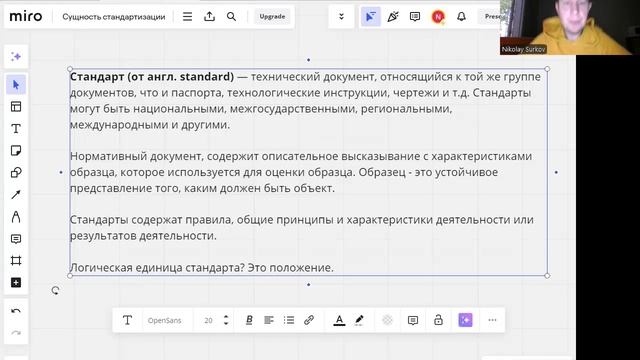640x360 pixels.
Task: Click the Redo arrow
Action: [16, 333]
